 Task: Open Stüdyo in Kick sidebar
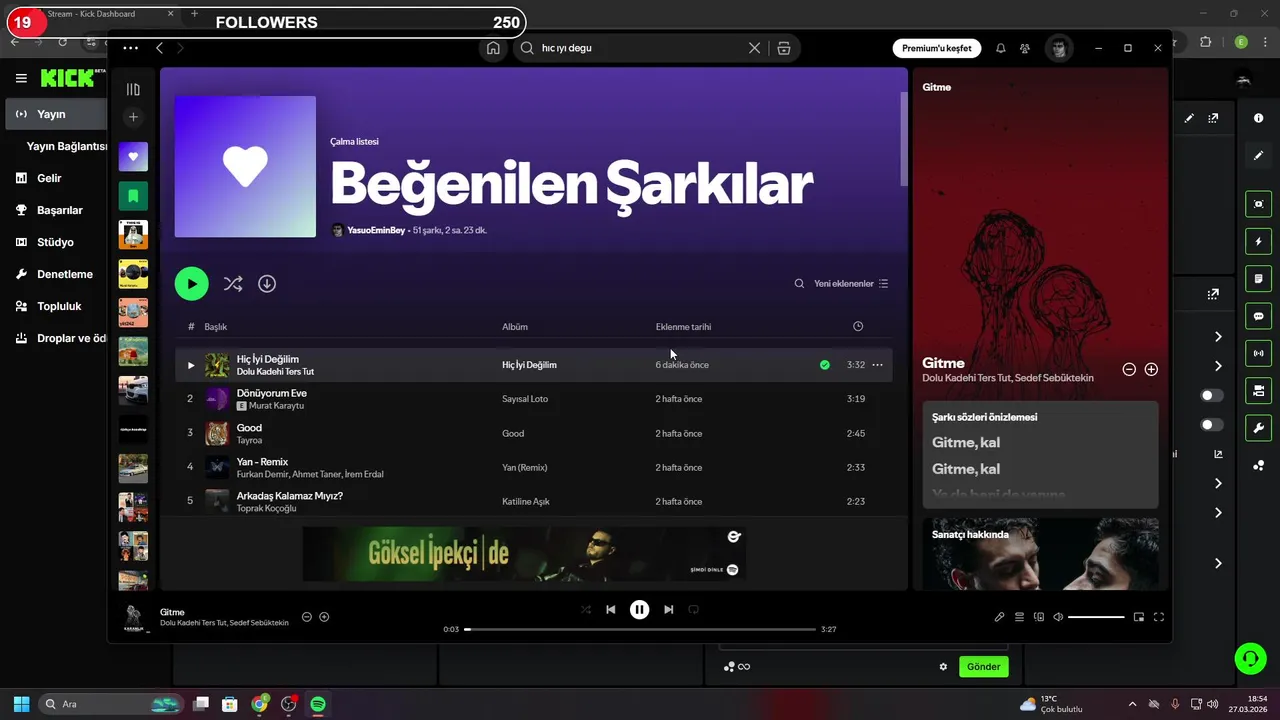click(55, 242)
